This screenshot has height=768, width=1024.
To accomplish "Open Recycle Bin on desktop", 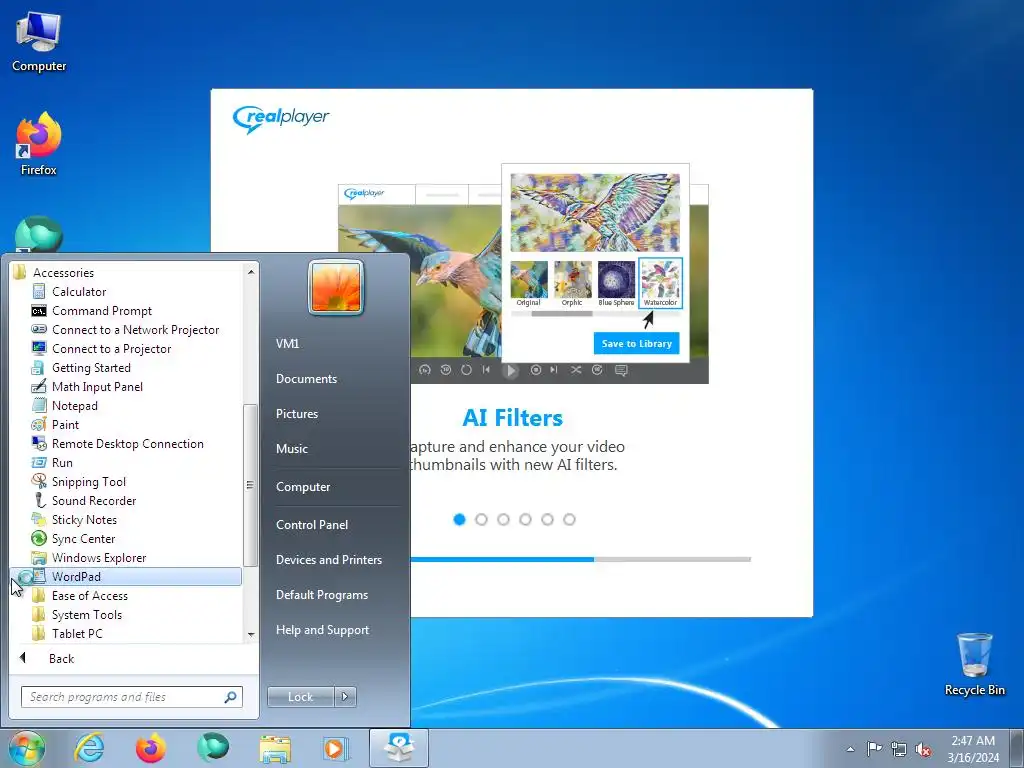I will 974,664.
